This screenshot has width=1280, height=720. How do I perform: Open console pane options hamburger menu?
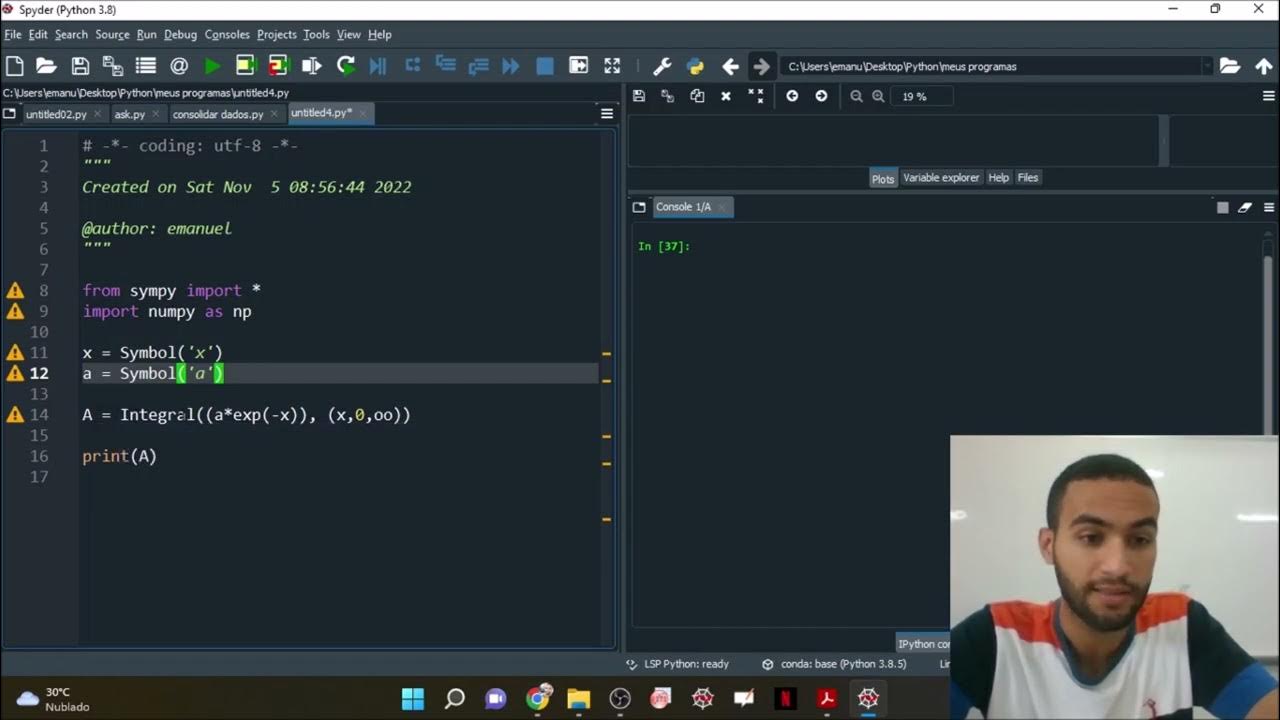point(1269,207)
